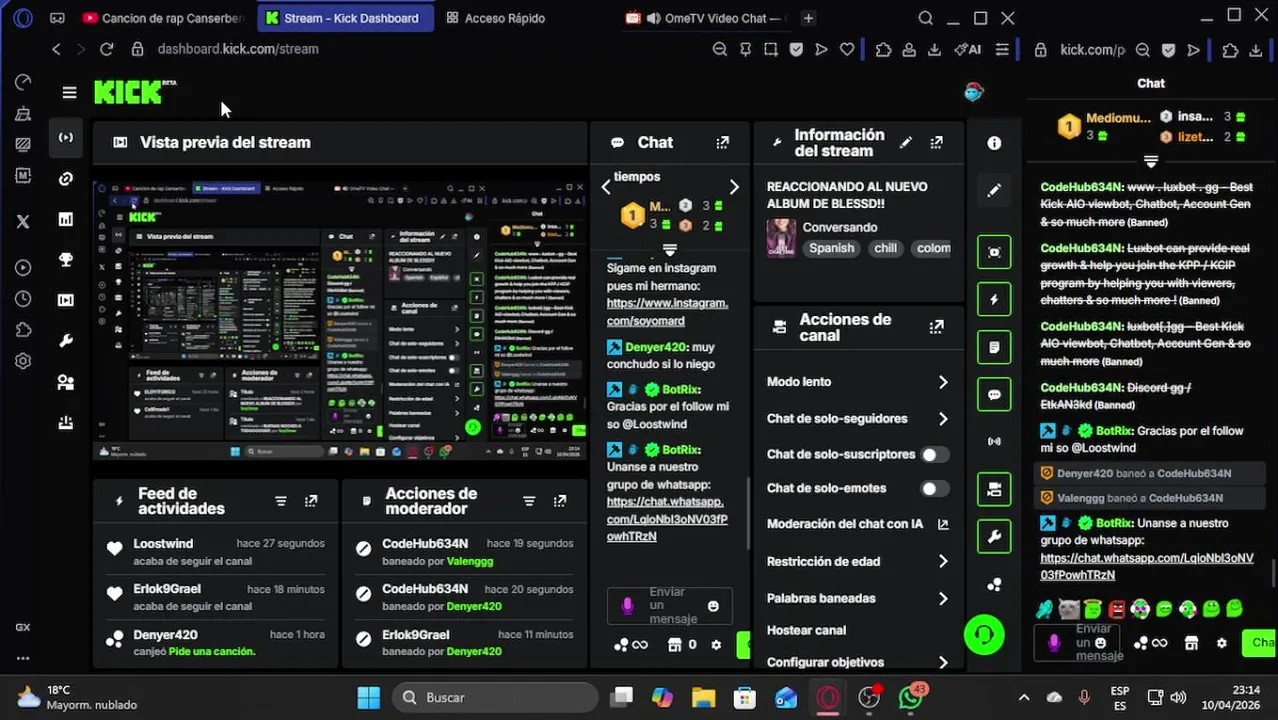Open WhatsApp from the taskbar
The image size is (1278, 720).
point(911,697)
